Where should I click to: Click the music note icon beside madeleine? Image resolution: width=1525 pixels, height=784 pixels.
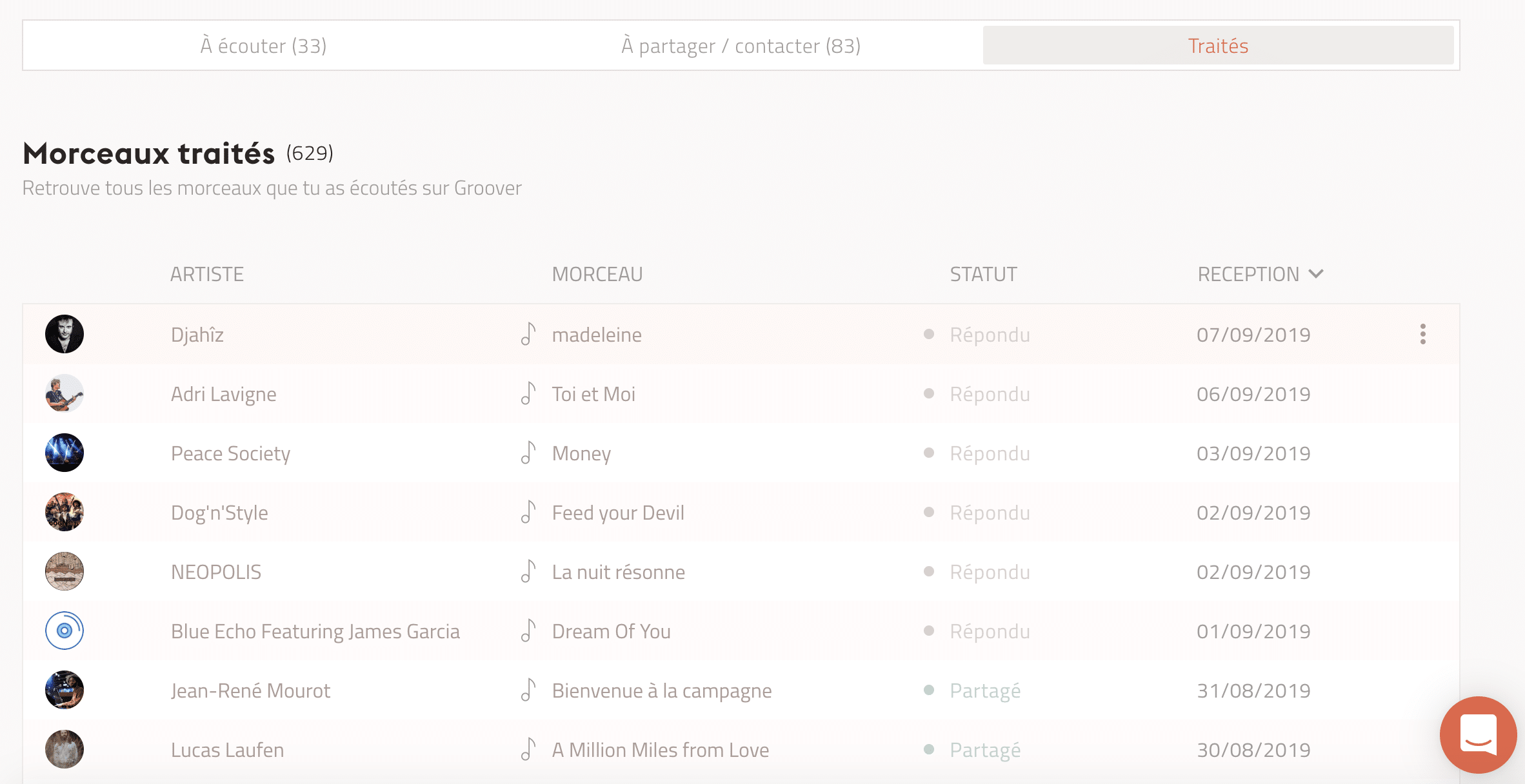(x=528, y=334)
